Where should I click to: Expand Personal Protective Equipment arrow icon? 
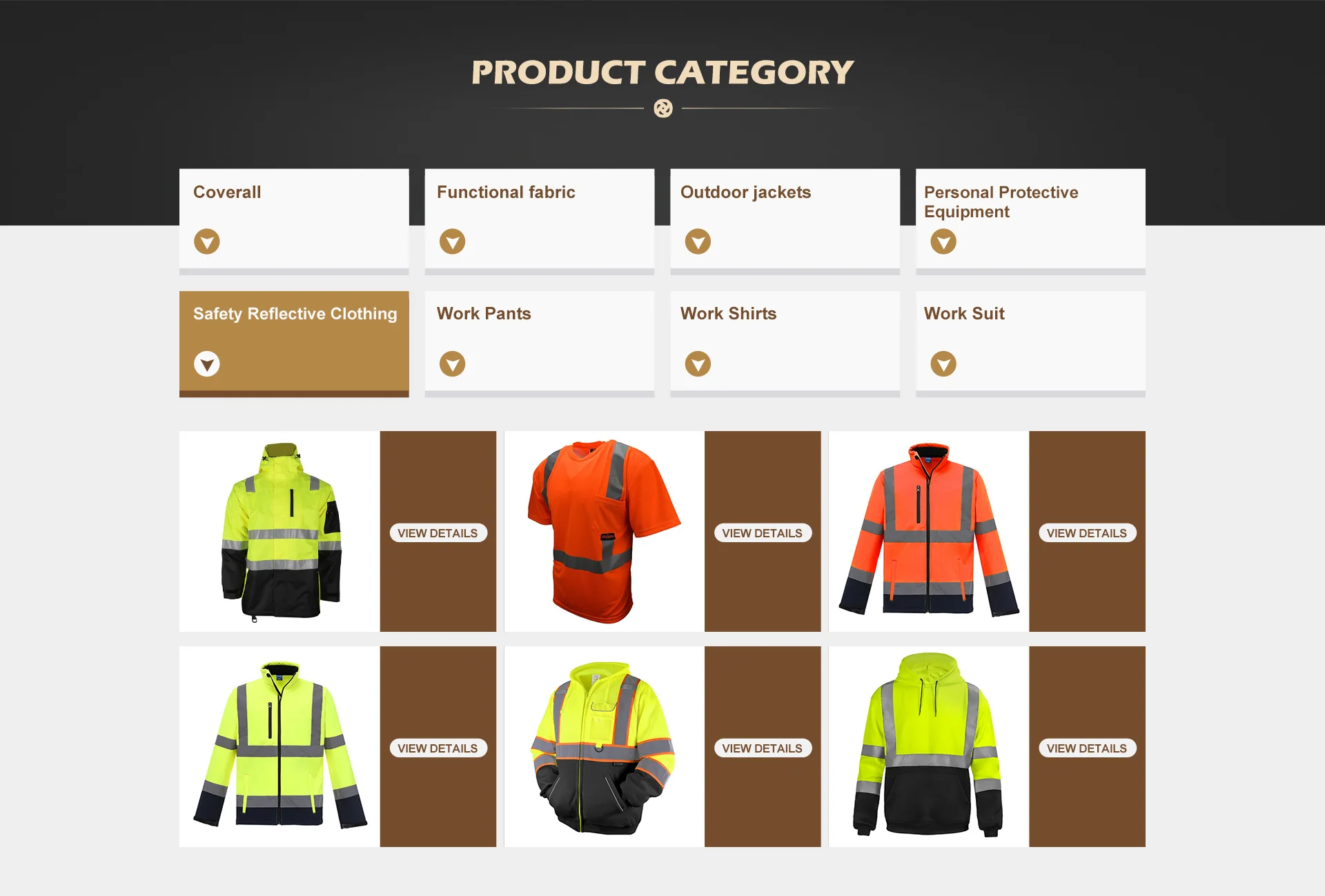click(x=943, y=241)
